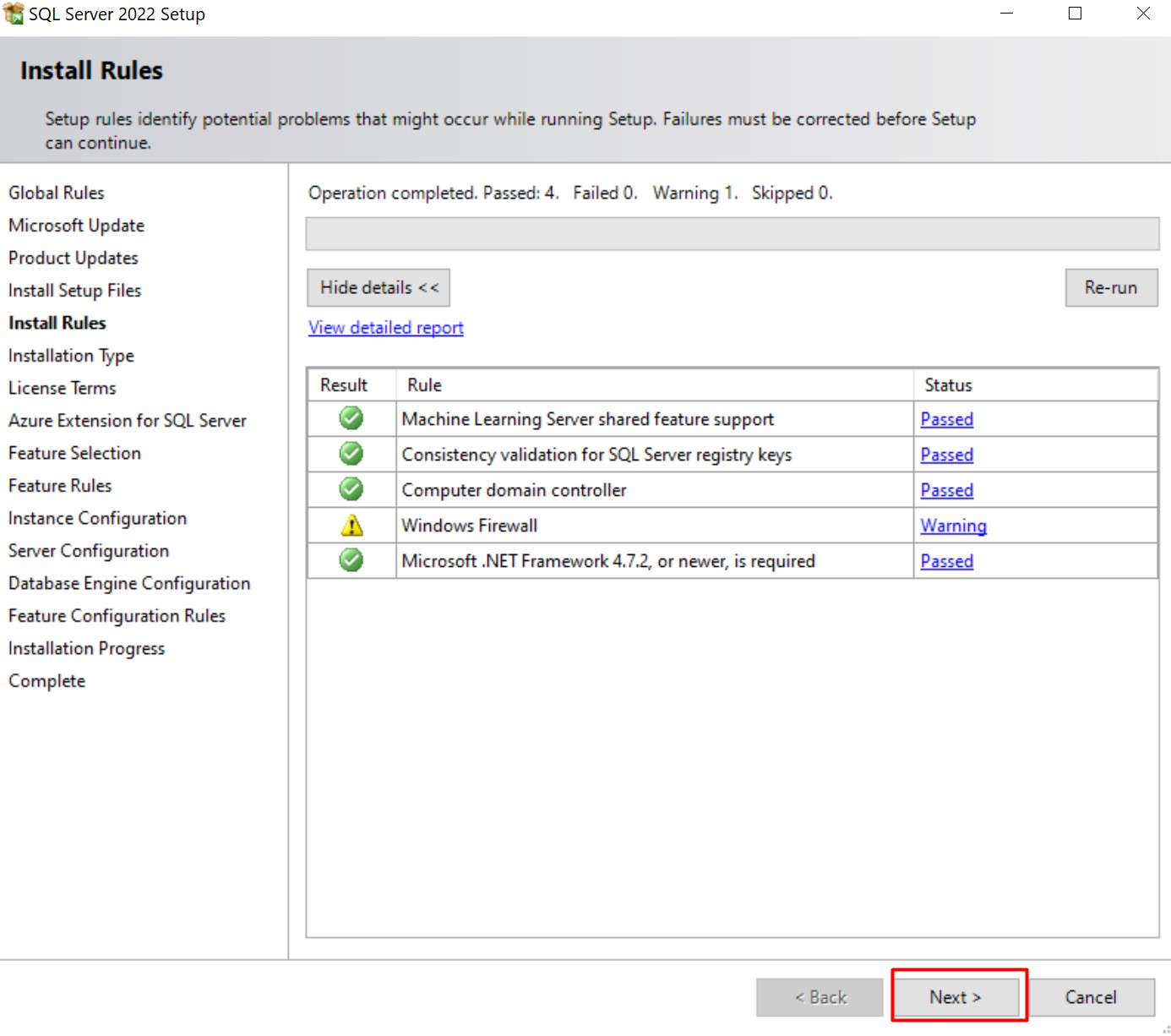This screenshot has height=1036, width=1171.
Task: Cancel the SQL Server setup
Action: [1091, 997]
